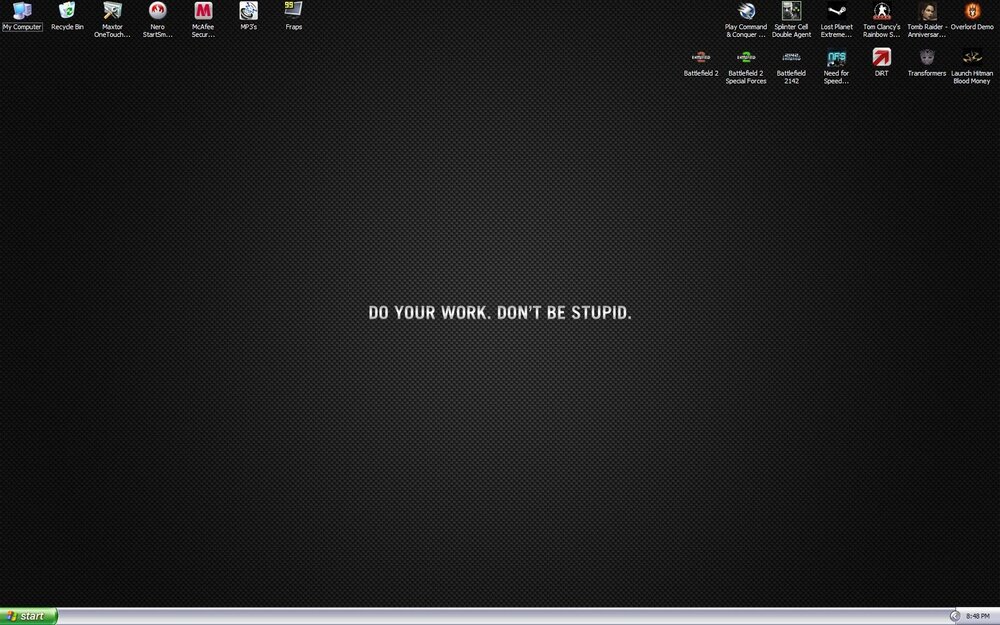Click the Recycle Bin icon
This screenshot has width=1000, height=625.
click(67, 11)
